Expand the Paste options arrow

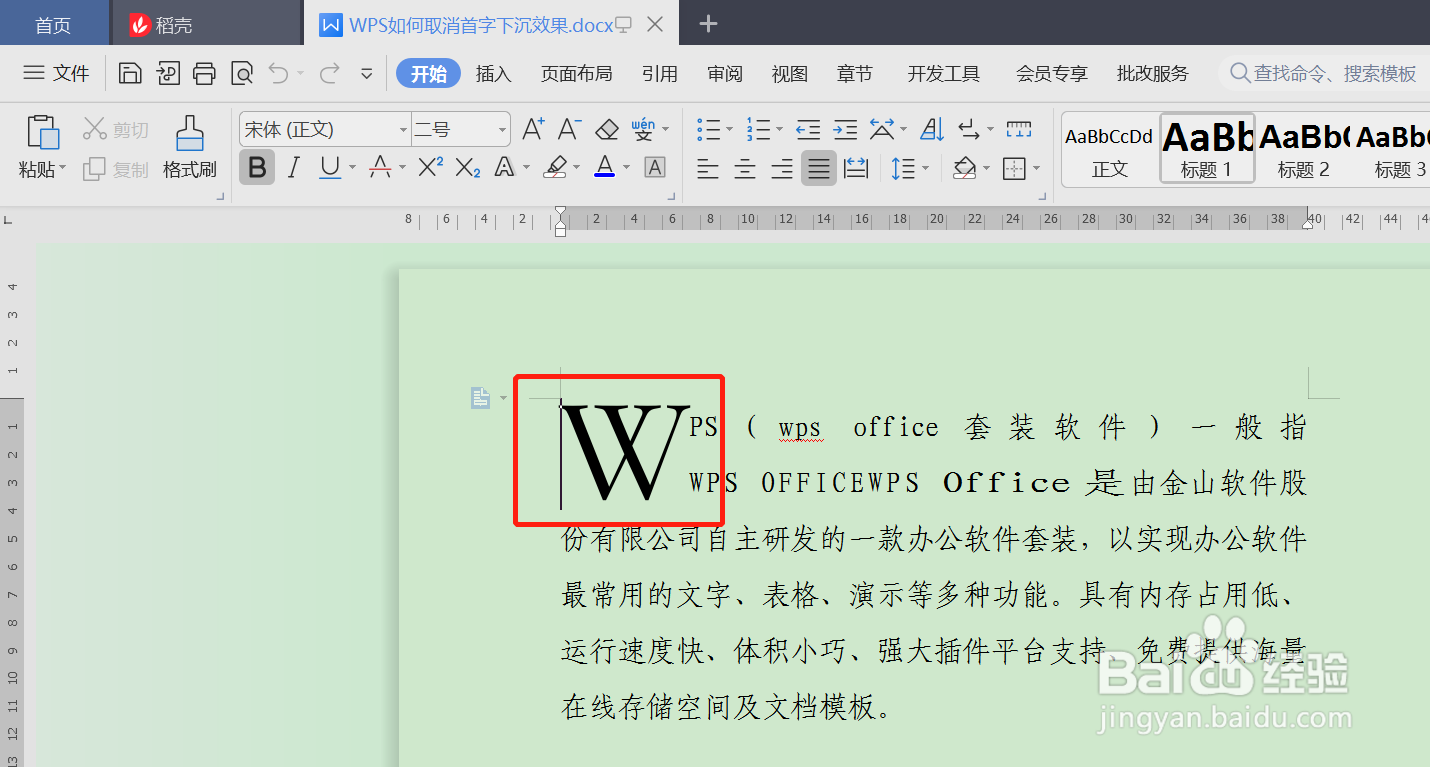click(x=62, y=169)
